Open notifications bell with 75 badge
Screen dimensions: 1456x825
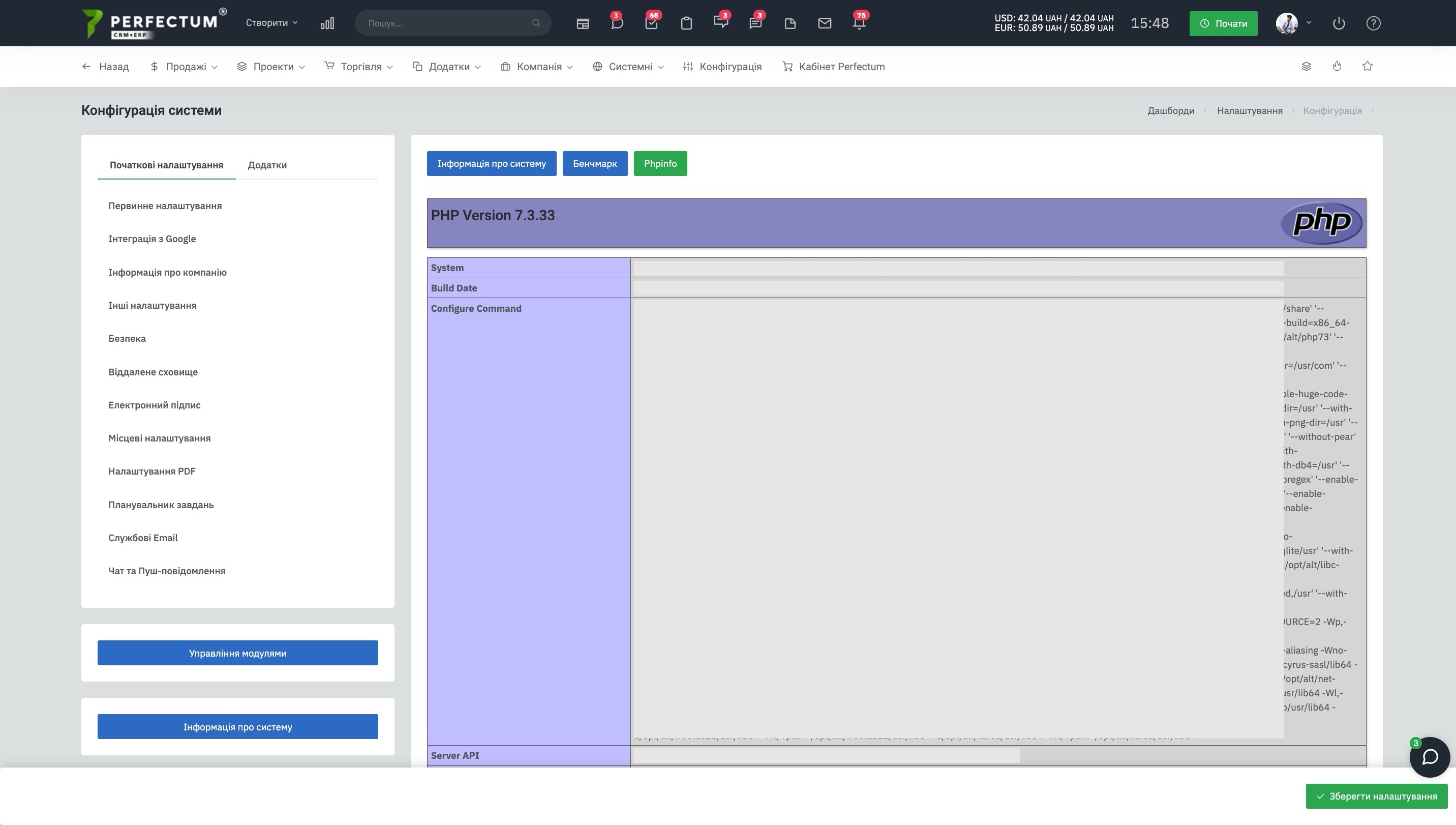(x=859, y=23)
